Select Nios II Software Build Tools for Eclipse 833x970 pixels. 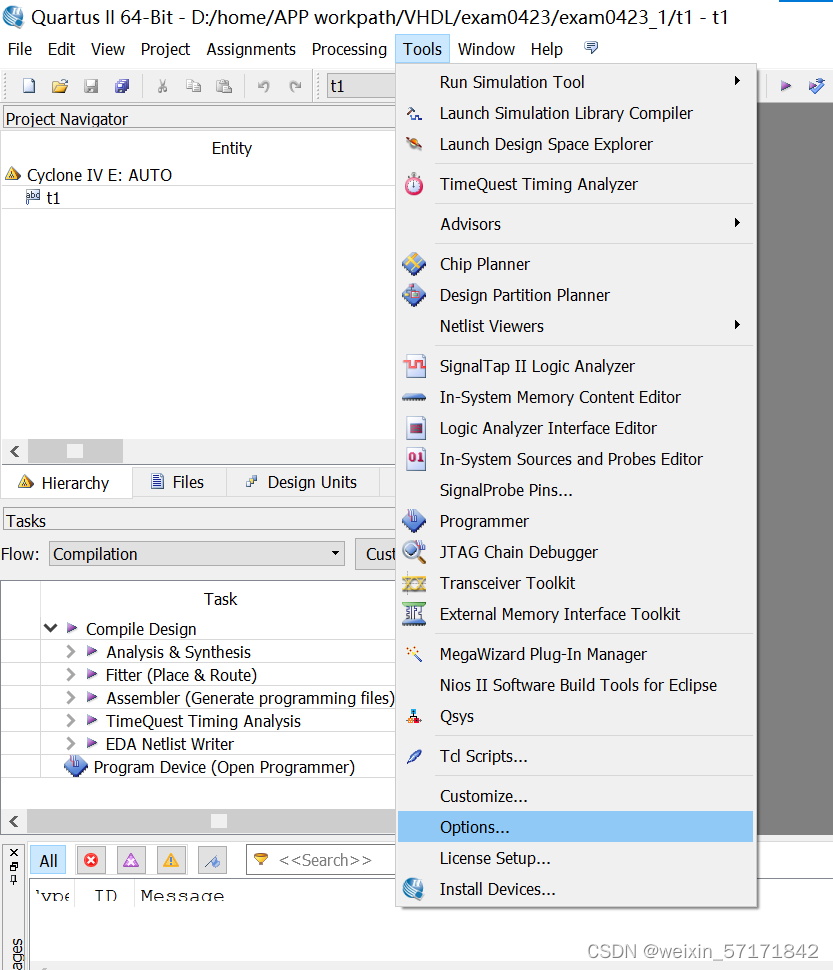click(575, 685)
